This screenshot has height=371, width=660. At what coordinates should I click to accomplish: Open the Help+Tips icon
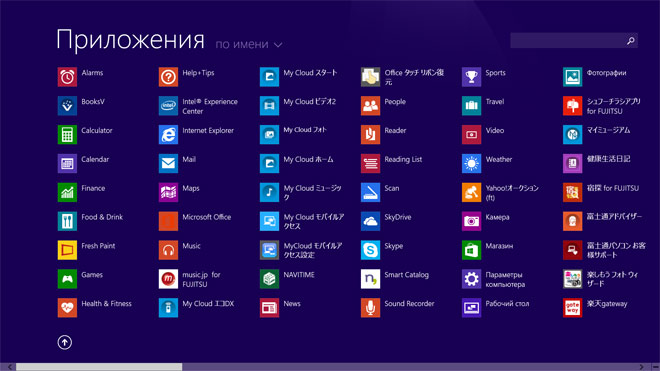[x=168, y=77]
